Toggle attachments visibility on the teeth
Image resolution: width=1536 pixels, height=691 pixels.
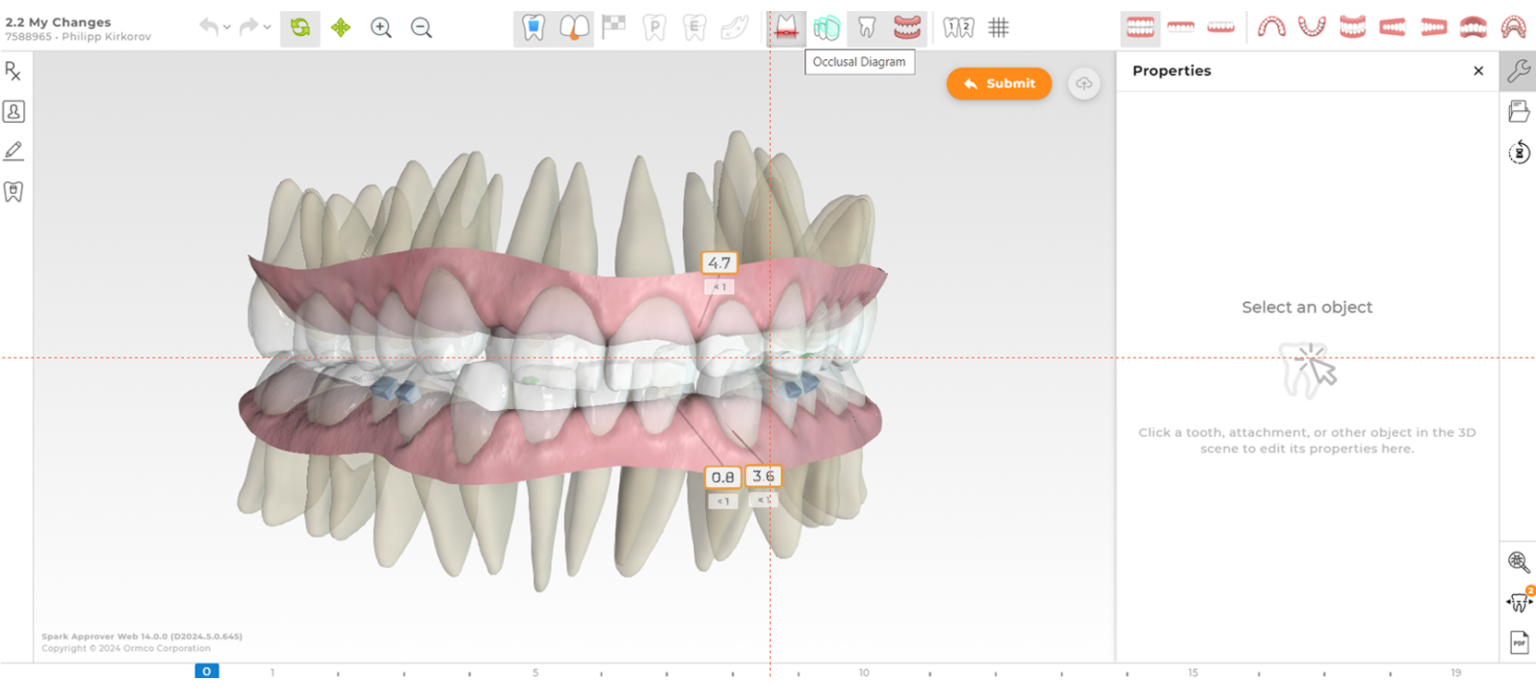point(533,27)
